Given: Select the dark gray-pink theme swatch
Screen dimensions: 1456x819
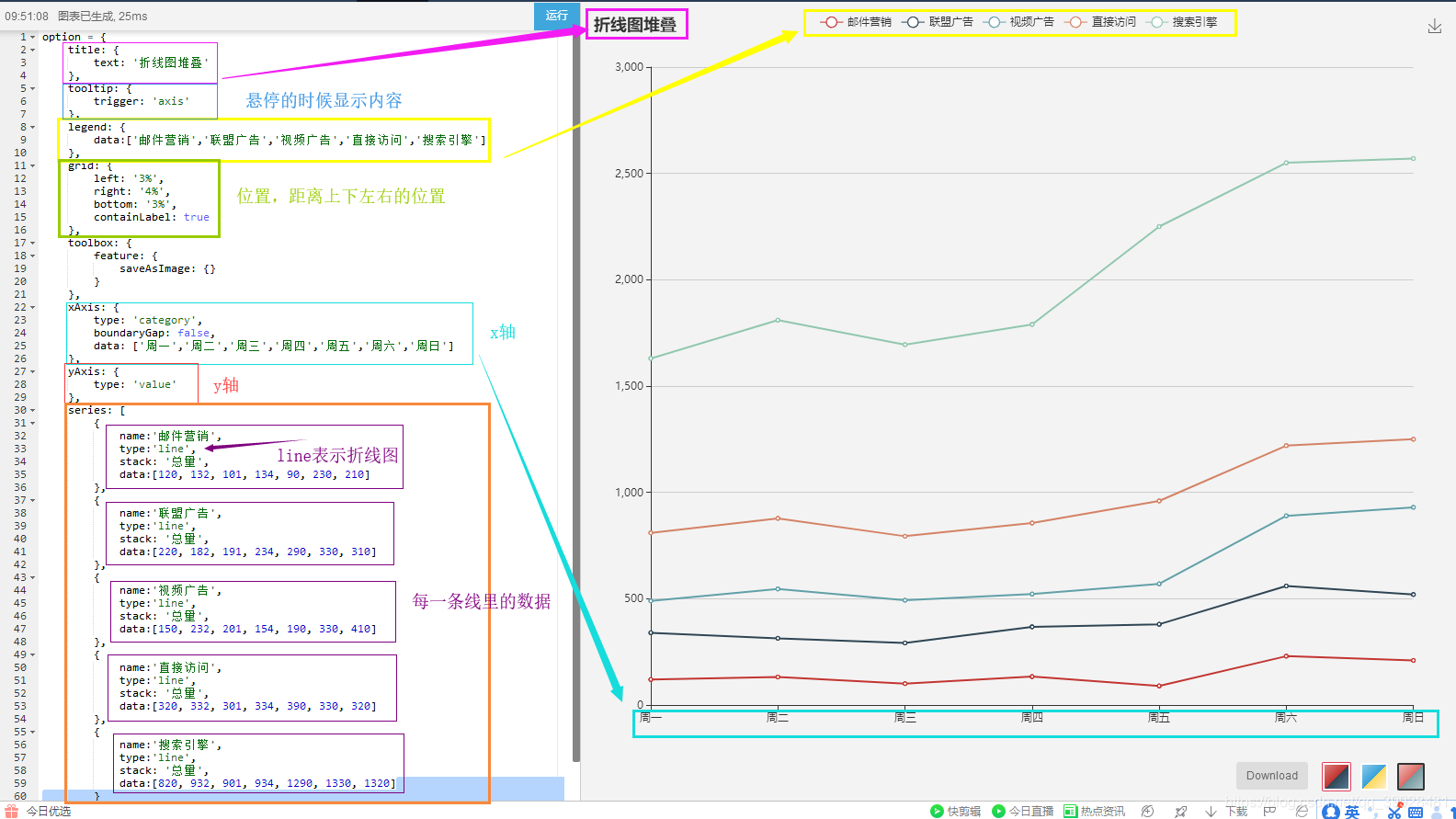Looking at the screenshot, I should (x=1410, y=776).
